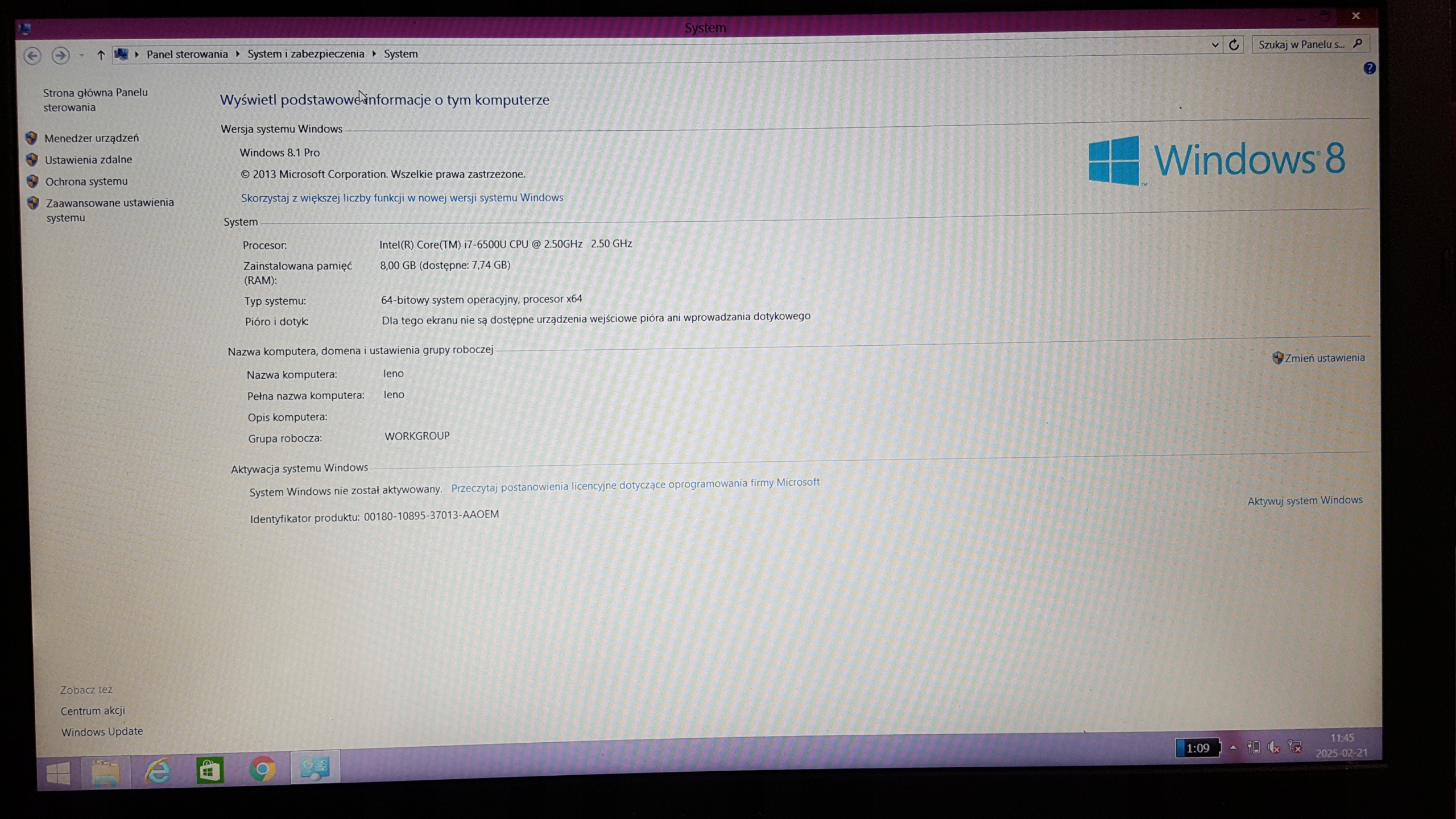Open Google Chrome from the taskbar

click(x=262, y=770)
